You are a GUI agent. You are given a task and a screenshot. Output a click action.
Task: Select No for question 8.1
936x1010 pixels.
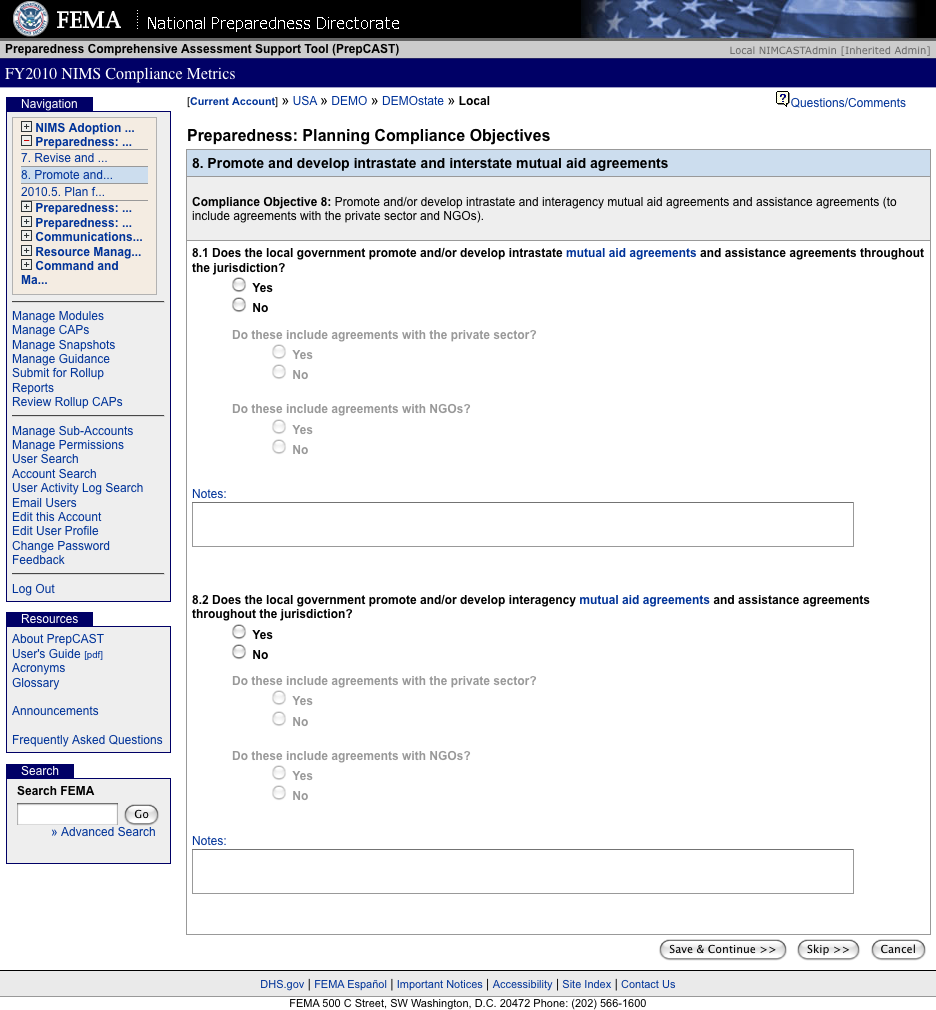[239, 305]
